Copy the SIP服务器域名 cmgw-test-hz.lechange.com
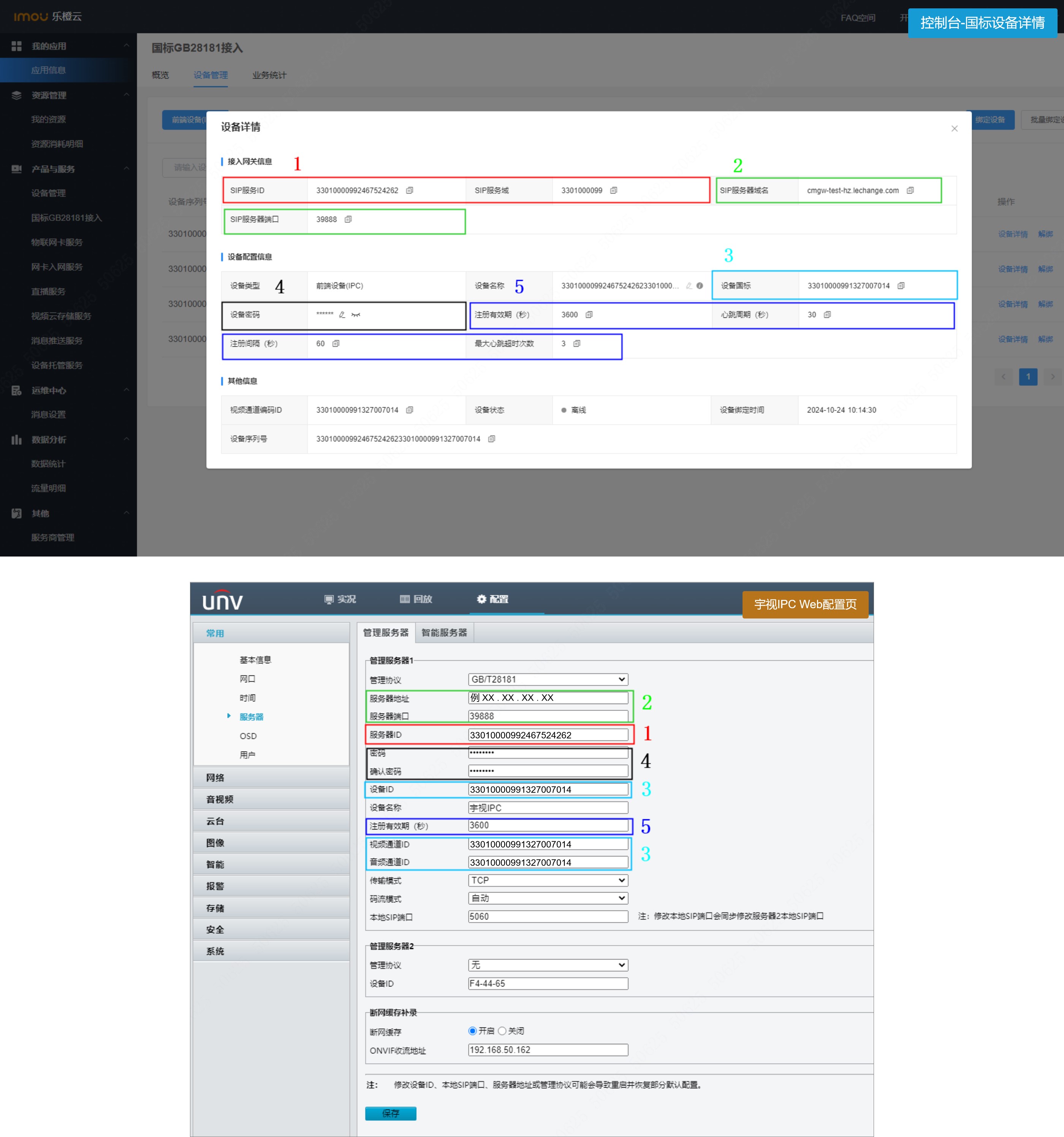This screenshot has height=1137, width=1064. [910, 190]
